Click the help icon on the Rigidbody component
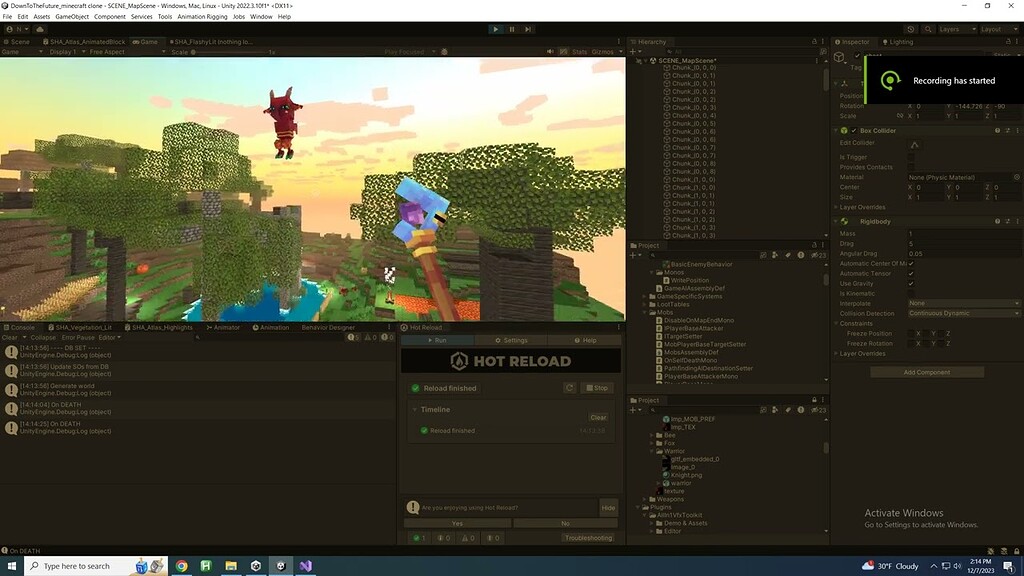Image resolution: width=1024 pixels, height=576 pixels. pos(995,221)
